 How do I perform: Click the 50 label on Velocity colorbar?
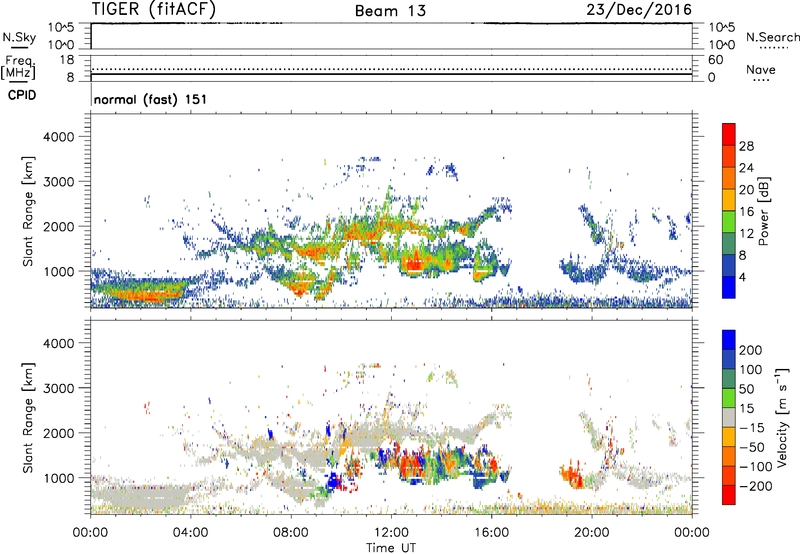point(746,389)
